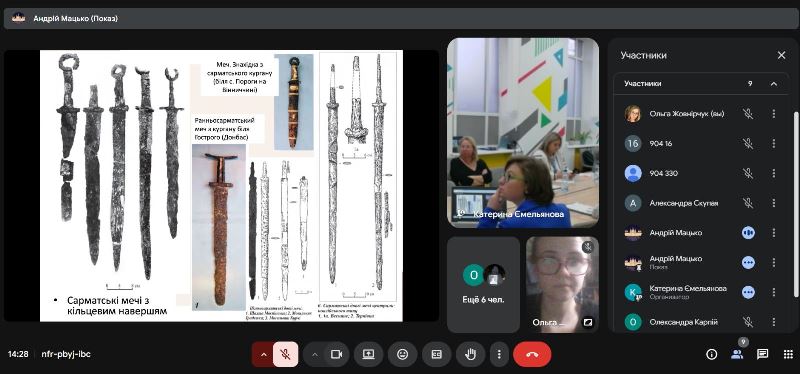This screenshot has width=800, height=374.
Task: Open options for participant 904 330
Action: click(x=773, y=173)
